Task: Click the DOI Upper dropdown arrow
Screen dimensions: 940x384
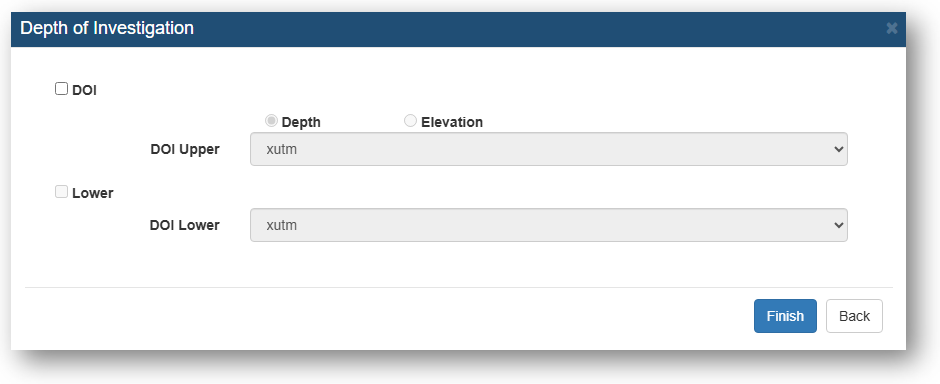Action: pos(839,149)
